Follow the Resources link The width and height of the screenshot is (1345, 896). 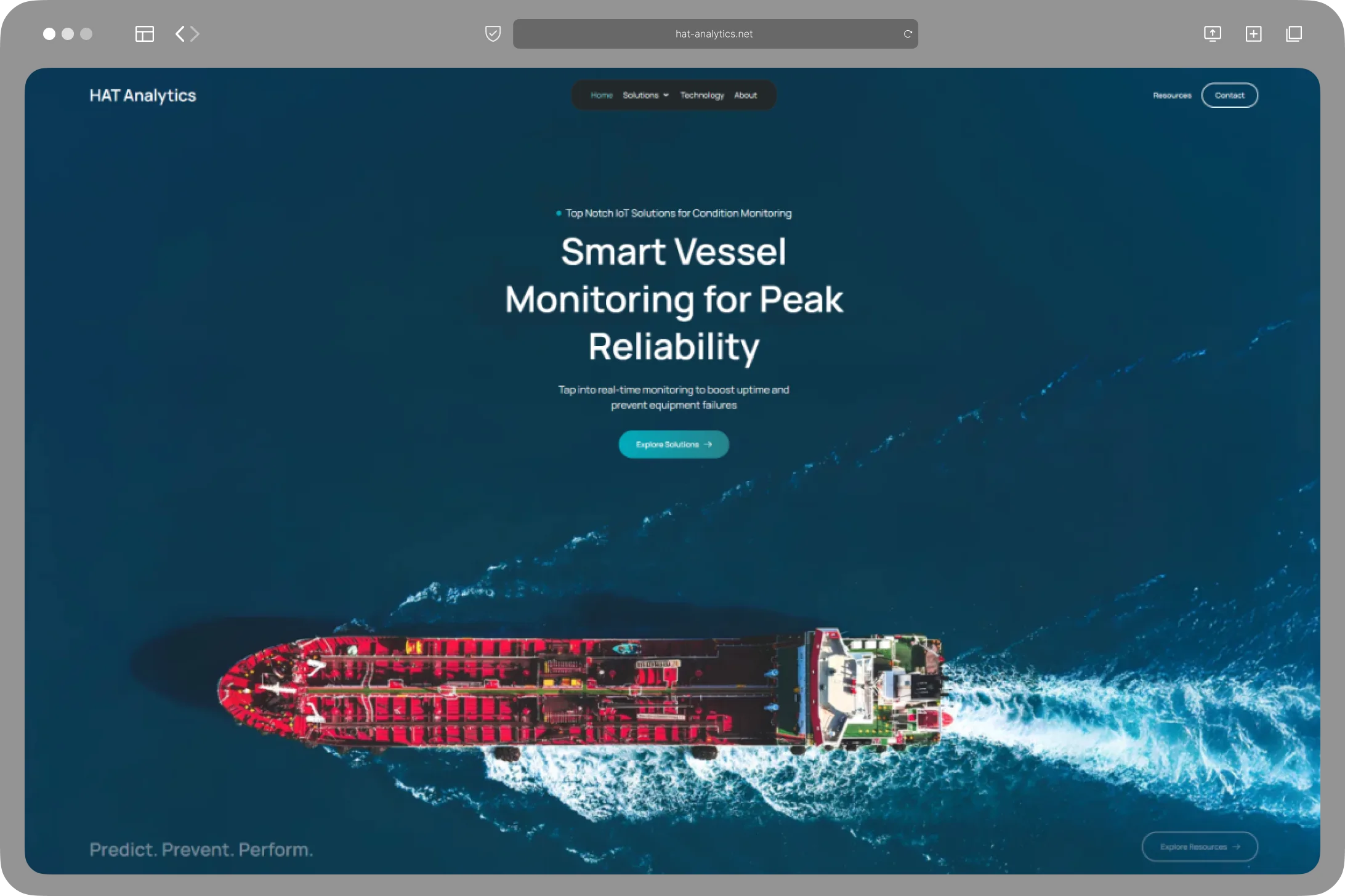pyautogui.click(x=1172, y=95)
